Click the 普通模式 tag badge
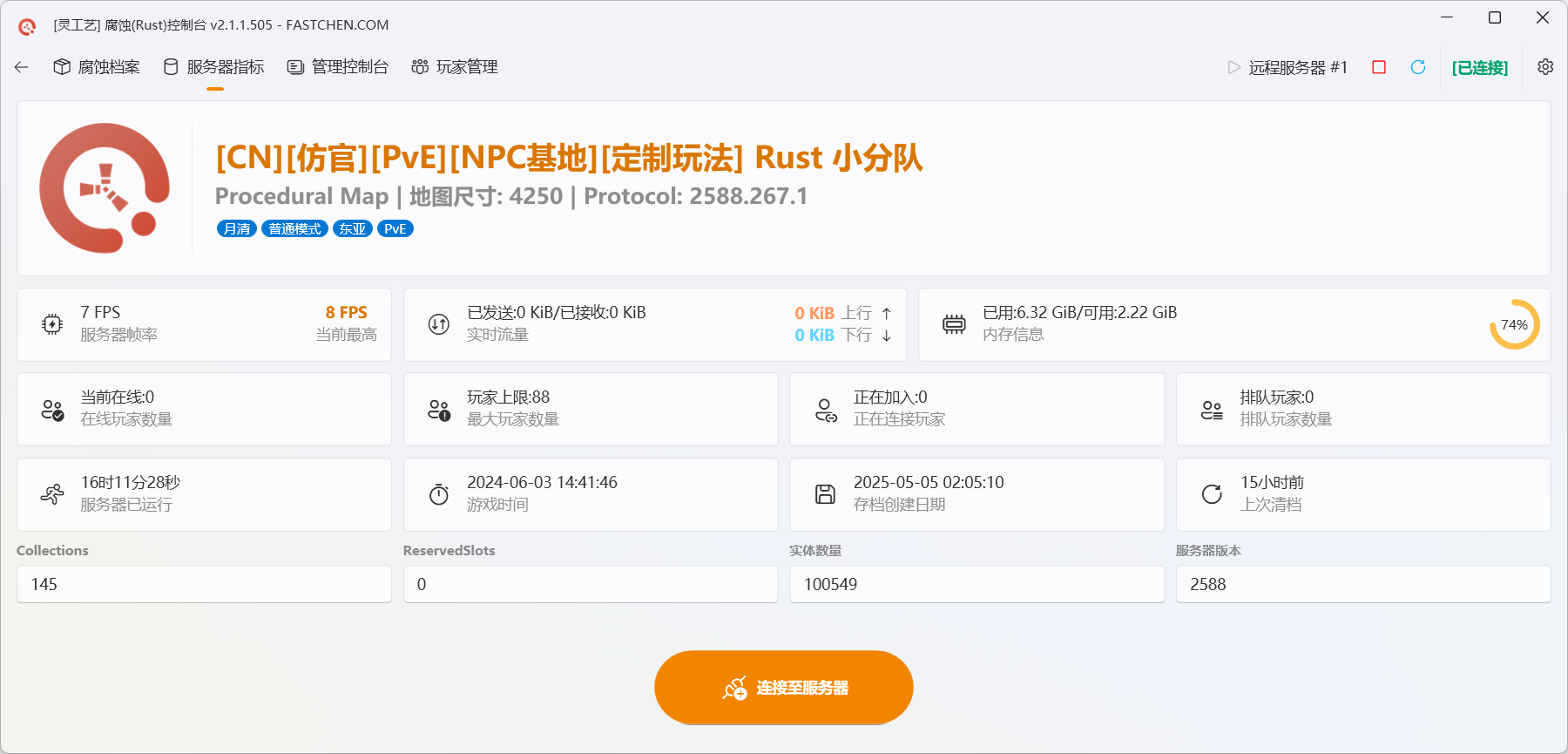This screenshot has width=1568, height=754. [x=294, y=228]
